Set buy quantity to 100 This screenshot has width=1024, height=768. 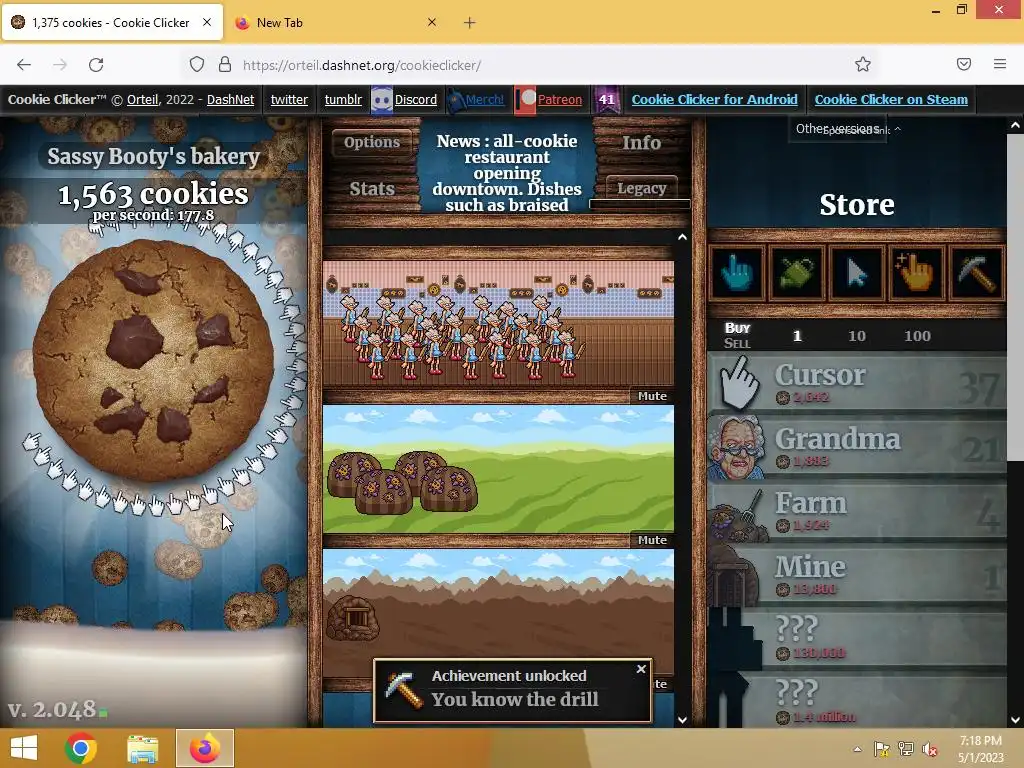click(x=917, y=336)
